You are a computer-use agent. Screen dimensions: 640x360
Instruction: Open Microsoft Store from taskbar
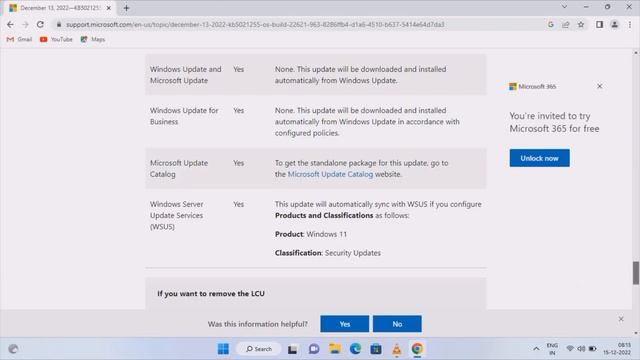pos(376,349)
